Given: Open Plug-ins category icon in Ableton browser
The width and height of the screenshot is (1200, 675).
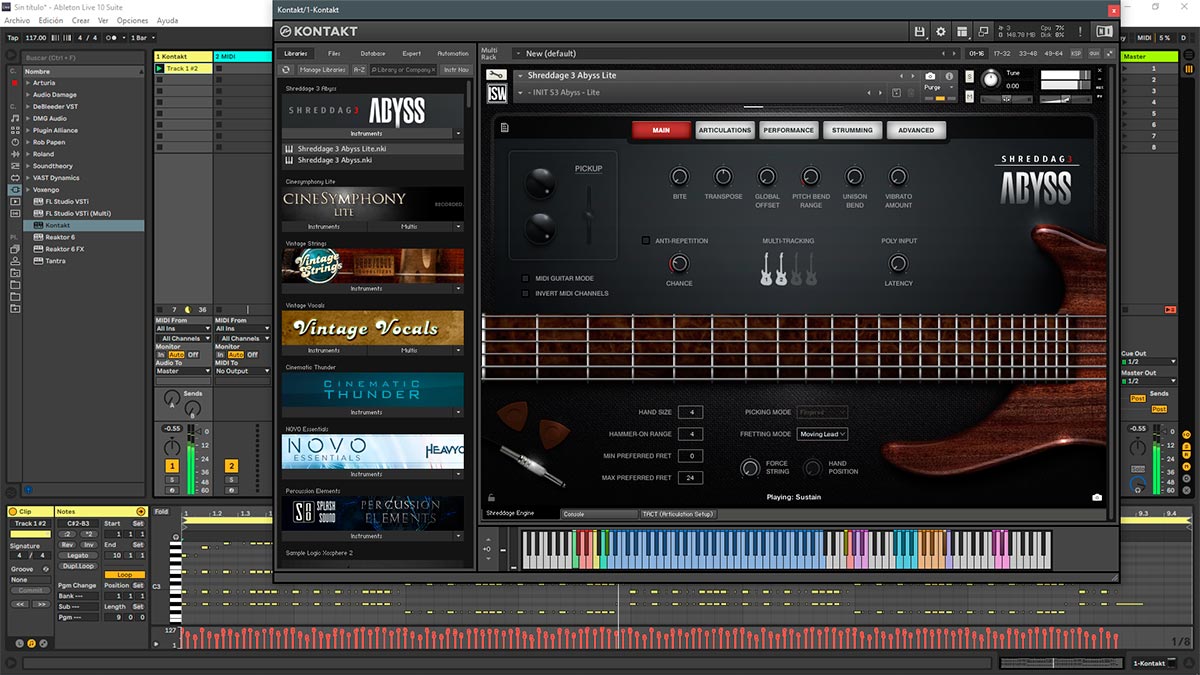Looking at the screenshot, I should (14, 189).
